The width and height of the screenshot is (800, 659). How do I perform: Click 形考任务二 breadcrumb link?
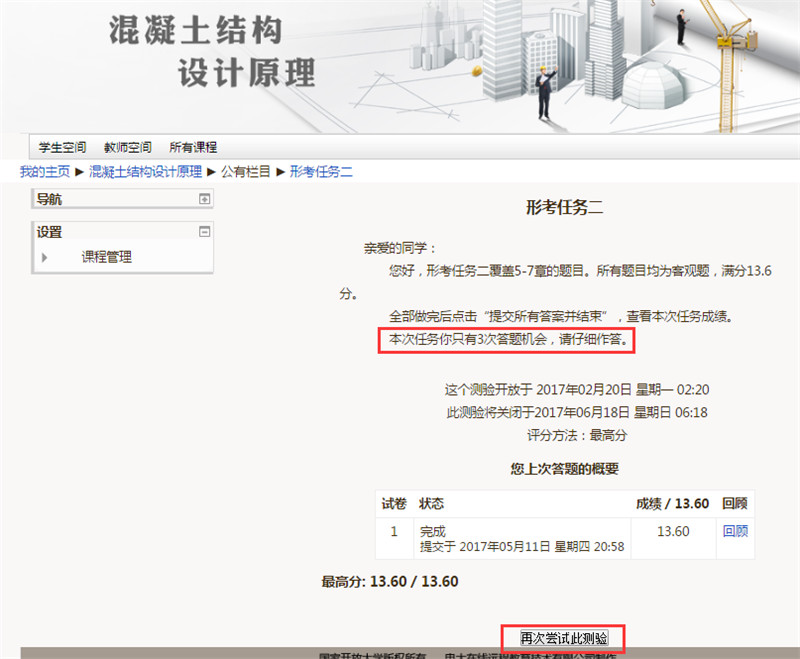pos(321,172)
